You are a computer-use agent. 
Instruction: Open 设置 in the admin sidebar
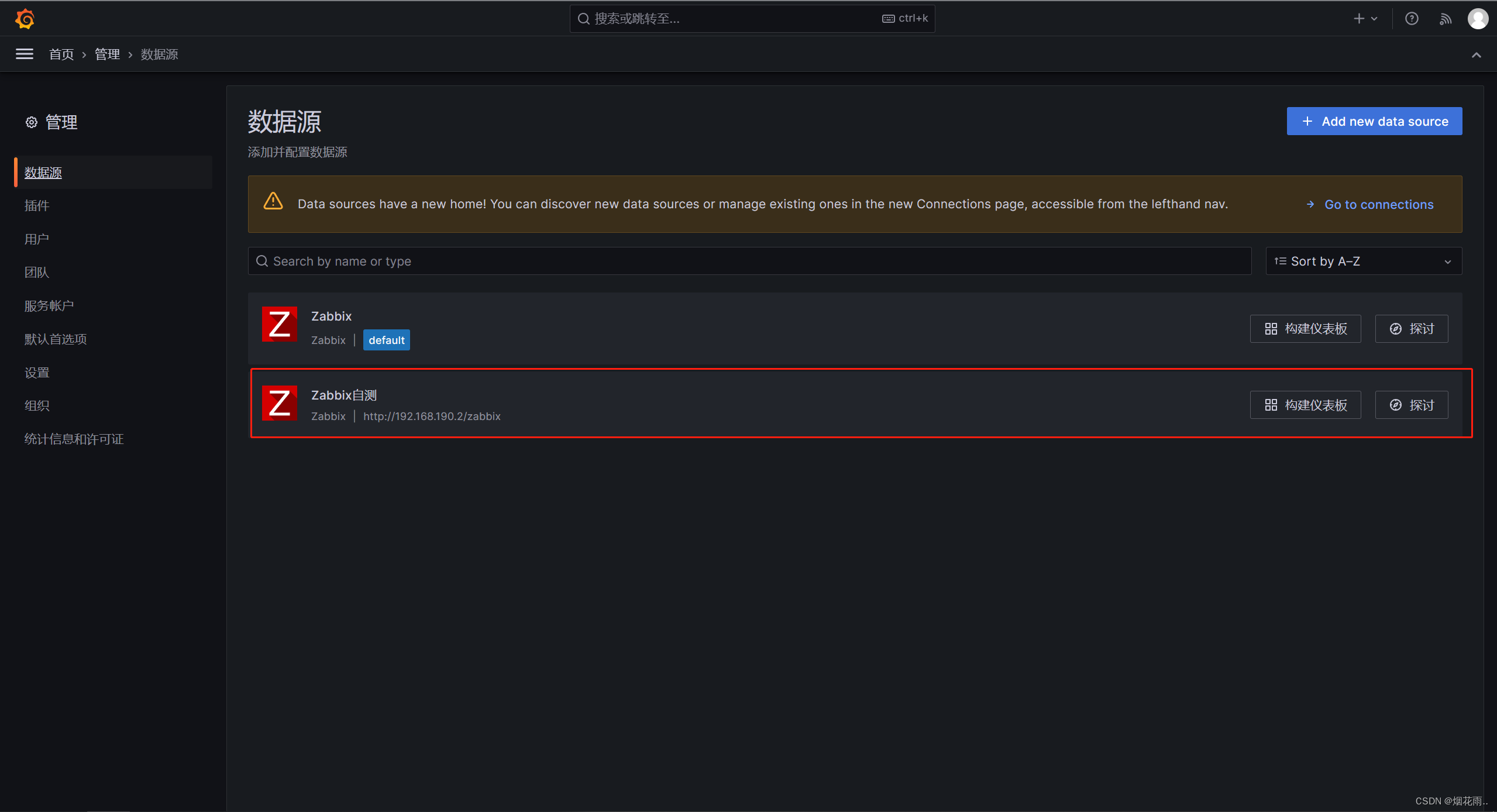pos(36,373)
